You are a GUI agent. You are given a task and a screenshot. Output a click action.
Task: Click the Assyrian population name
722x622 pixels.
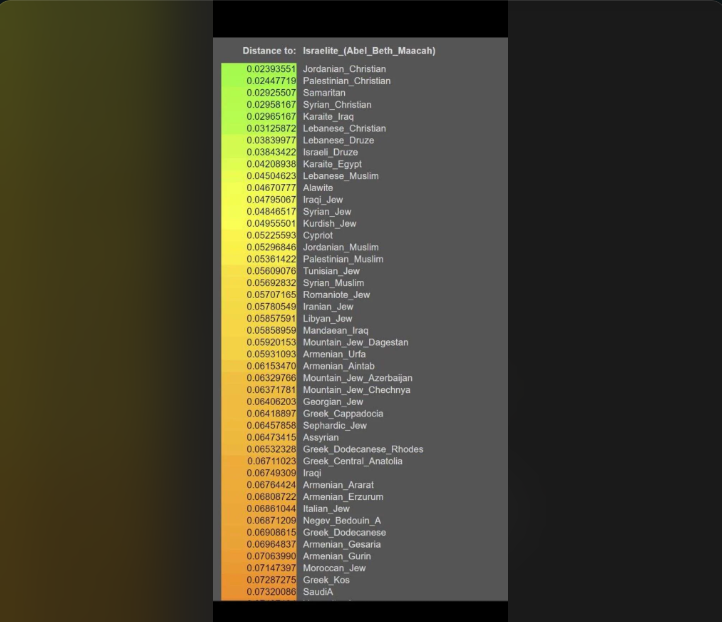pyautogui.click(x=320, y=437)
